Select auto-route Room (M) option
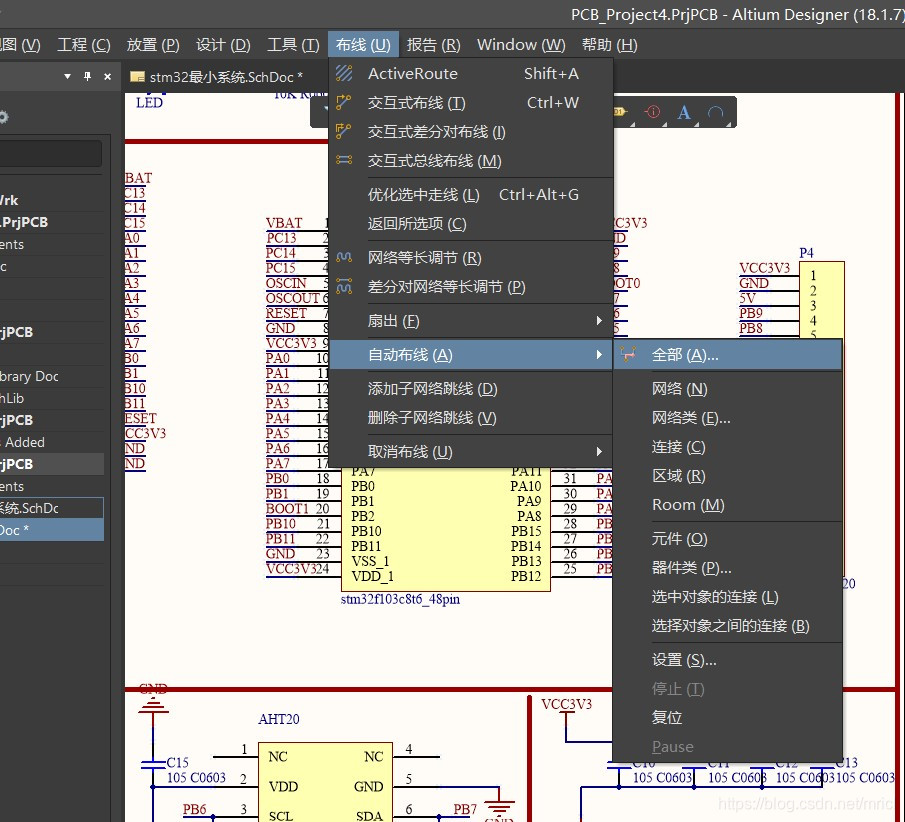Screen dimensions: 905x822 click(727, 505)
